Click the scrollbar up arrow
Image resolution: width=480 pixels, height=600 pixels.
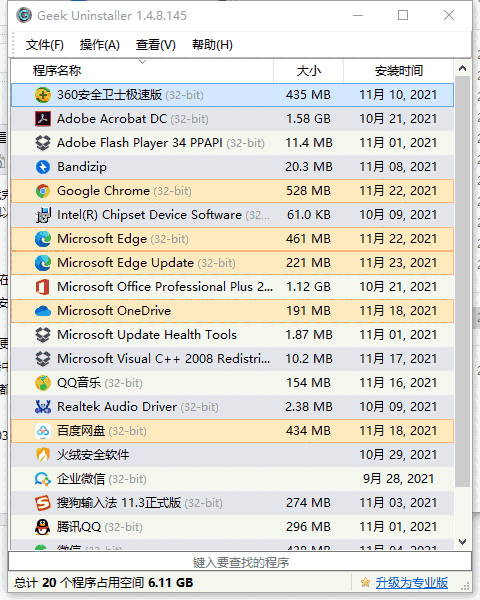tap(462, 68)
